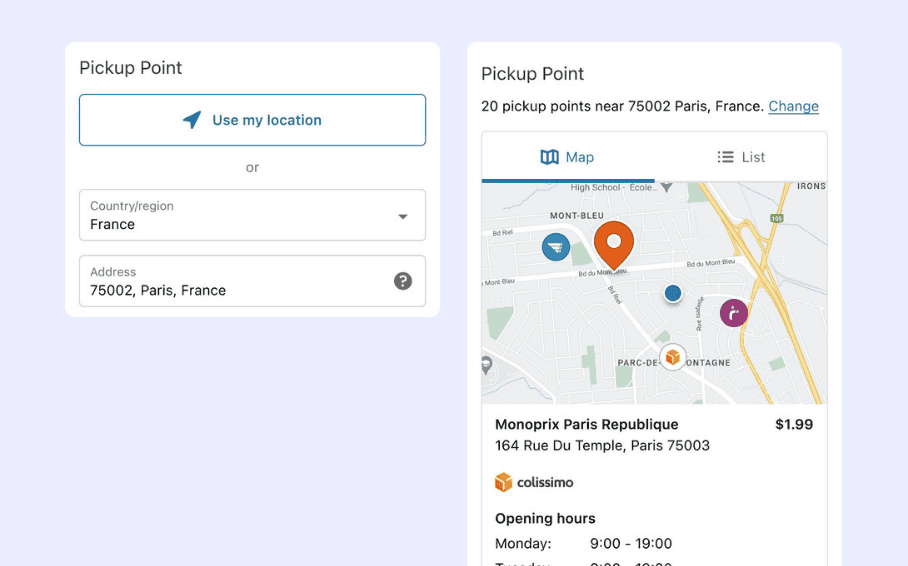Select the Colissimo box marker on map
The width and height of the screenshot is (908, 566).
click(x=673, y=357)
